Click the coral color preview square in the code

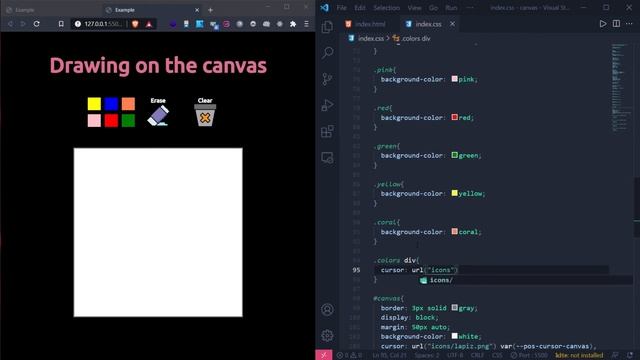[454, 231]
